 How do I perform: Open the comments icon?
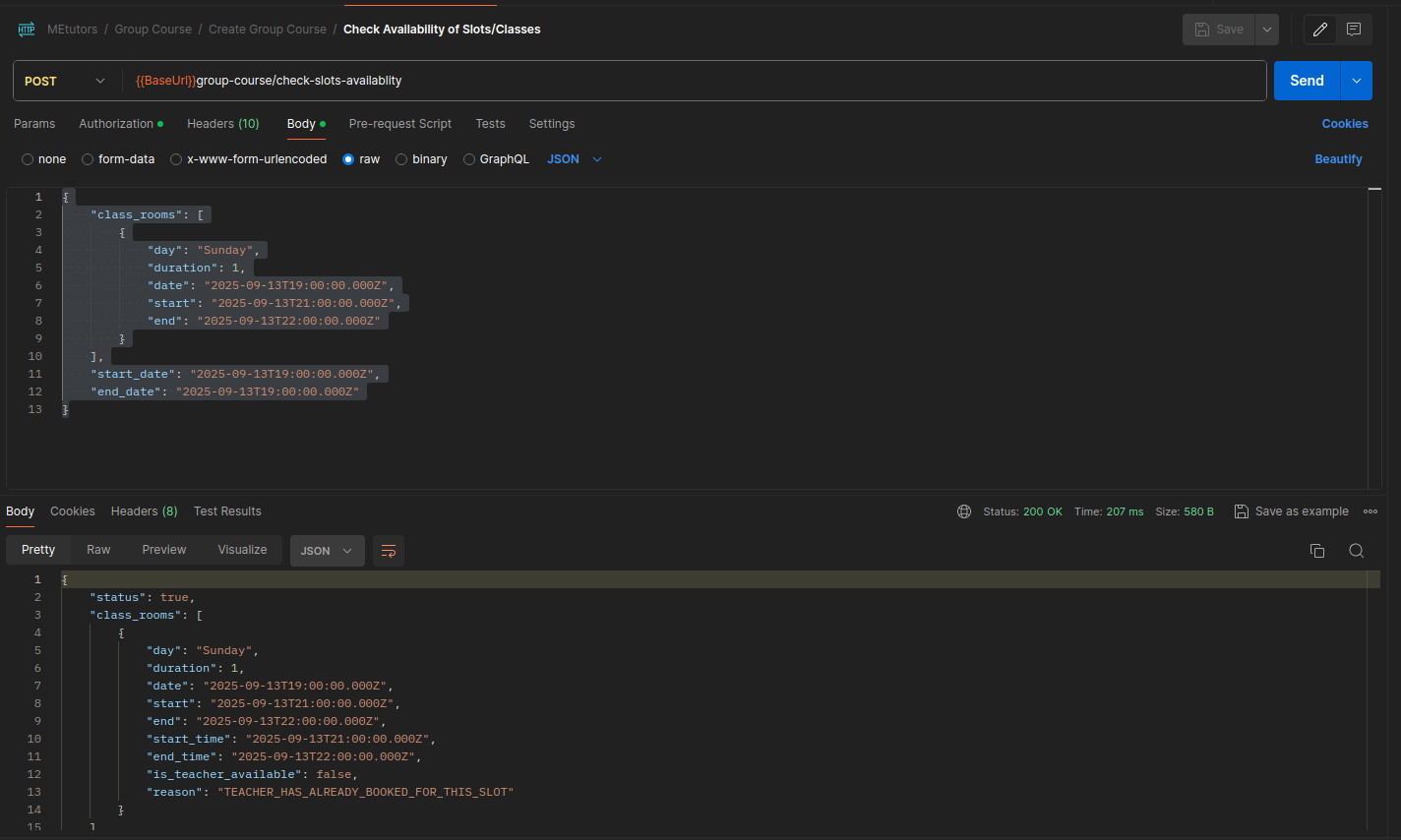[x=1354, y=30]
